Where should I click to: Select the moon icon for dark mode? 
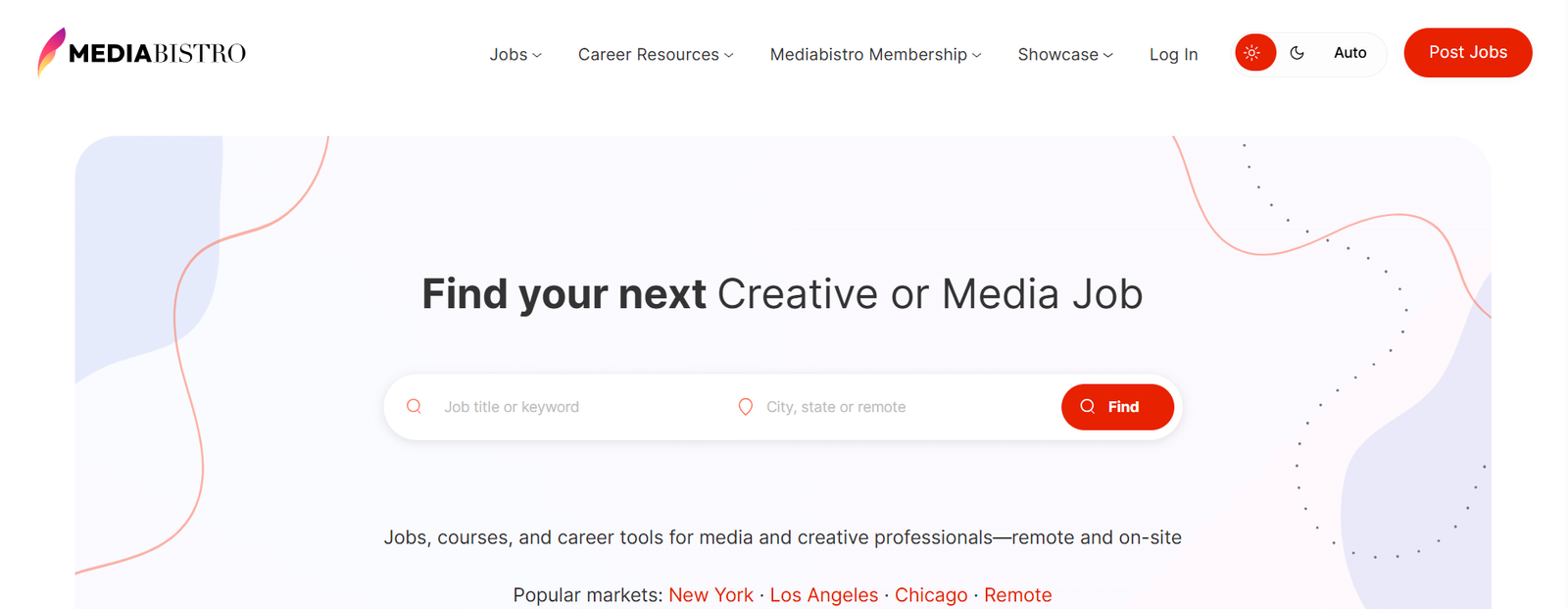click(1298, 52)
